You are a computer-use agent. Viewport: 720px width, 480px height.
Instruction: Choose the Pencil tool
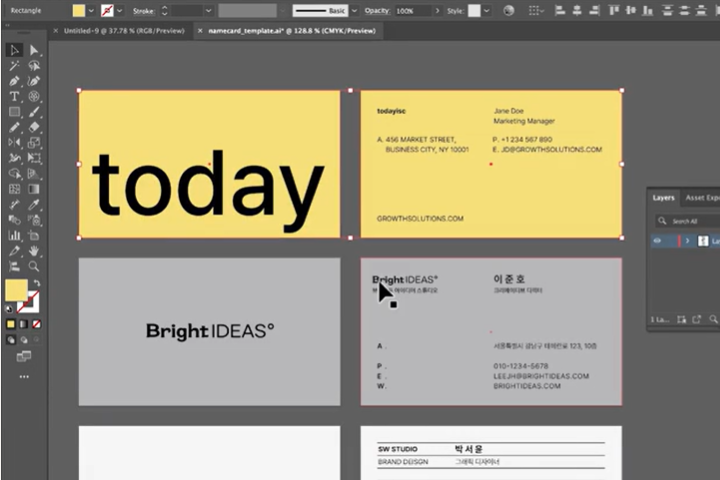[x=14, y=127]
